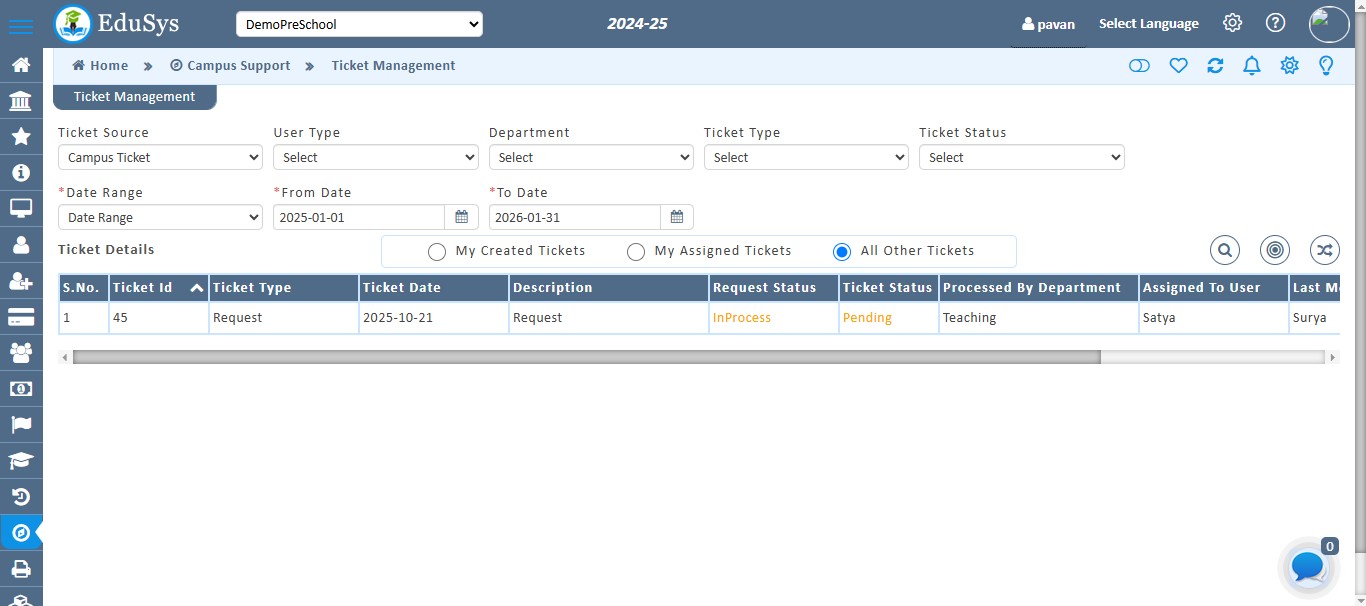Select the My Created Tickets radio button
Screen dimensions: 1366x606
point(437,251)
